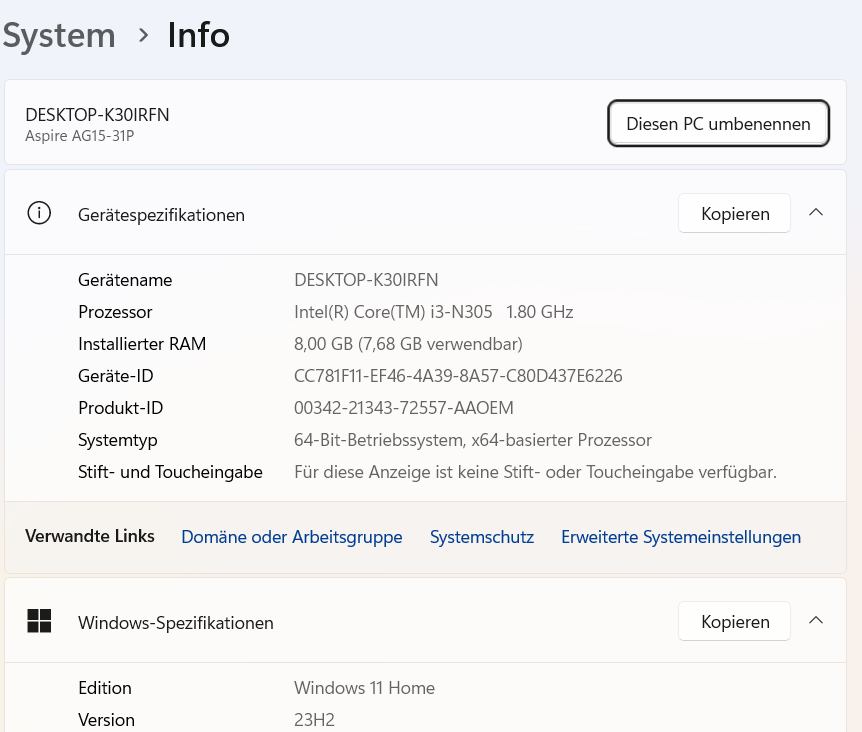Open the Systemschutz link

coord(482,537)
